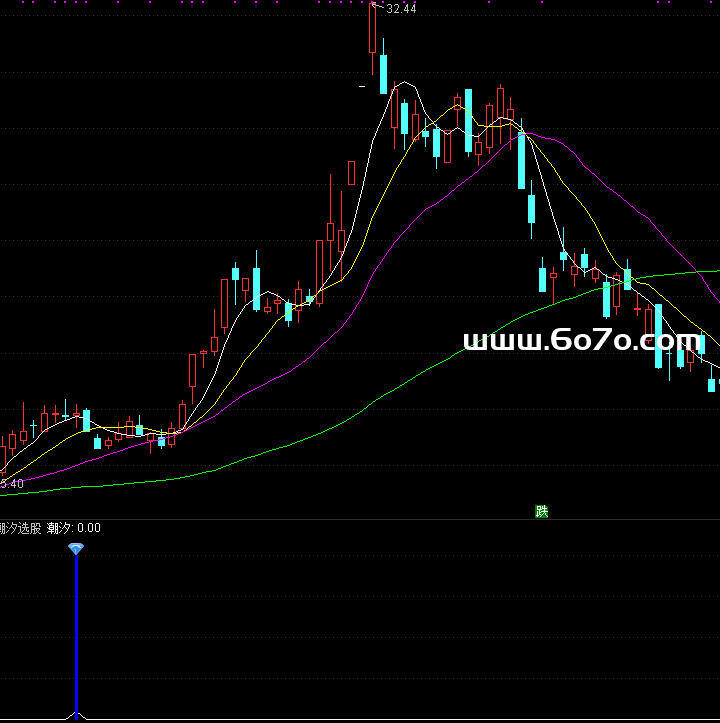Screen dimensions: 720x723
Task: Click the divider between price and indicator panels
Action: click(x=360, y=519)
